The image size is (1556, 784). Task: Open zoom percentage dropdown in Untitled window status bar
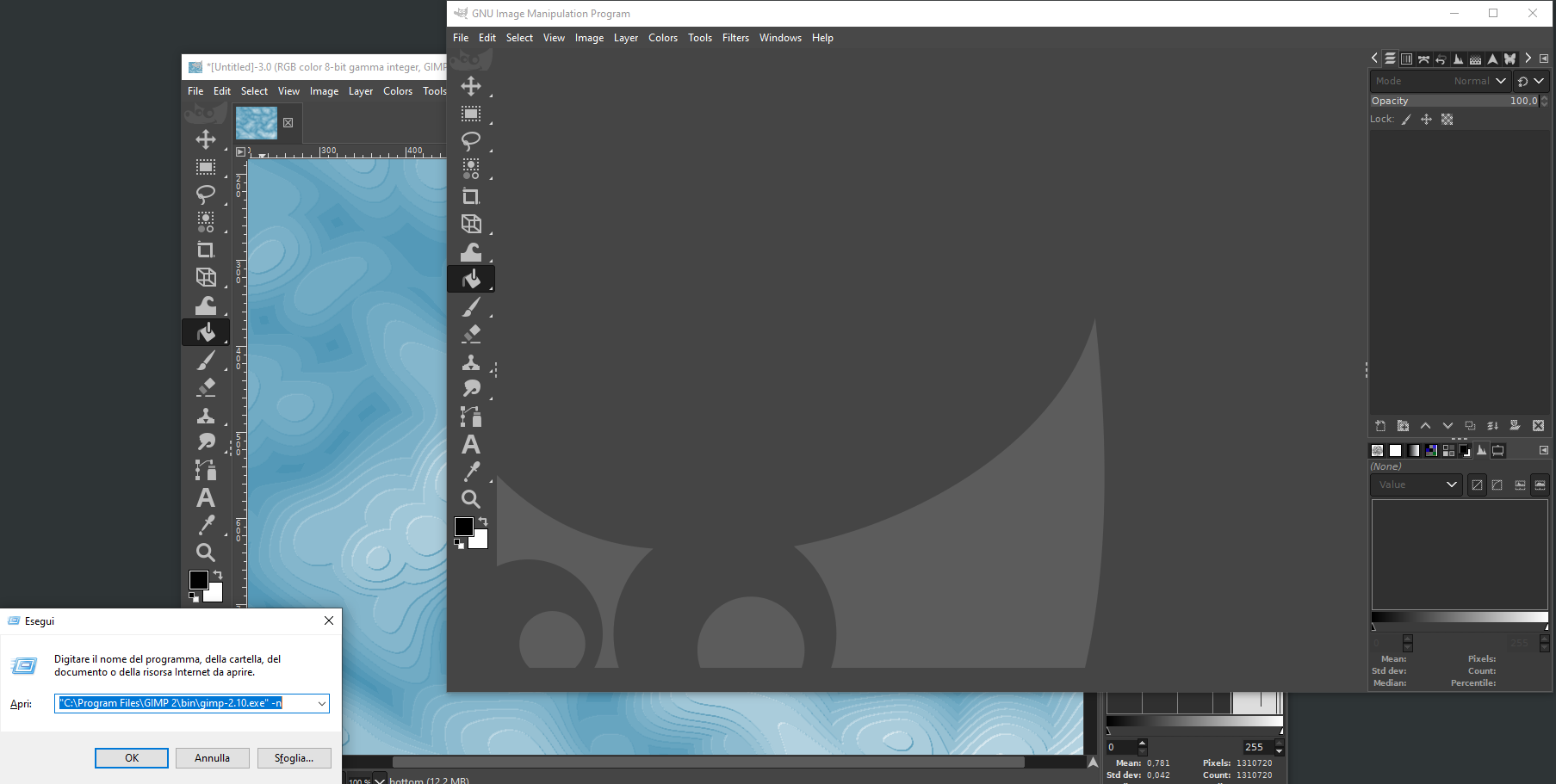379,780
